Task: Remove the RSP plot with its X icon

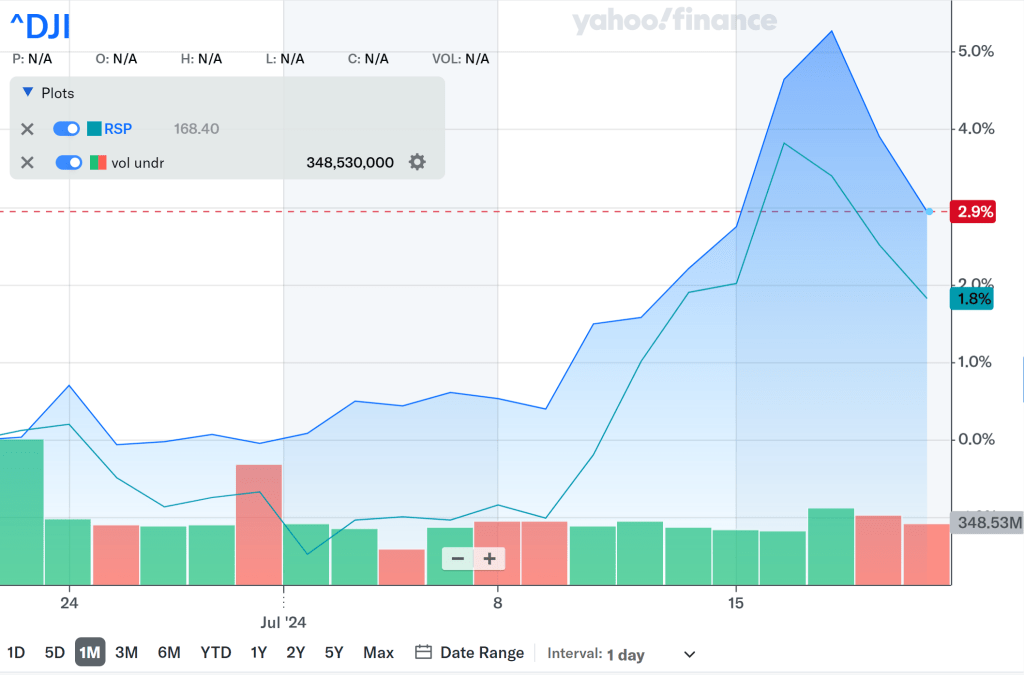Action: click(28, 129)
